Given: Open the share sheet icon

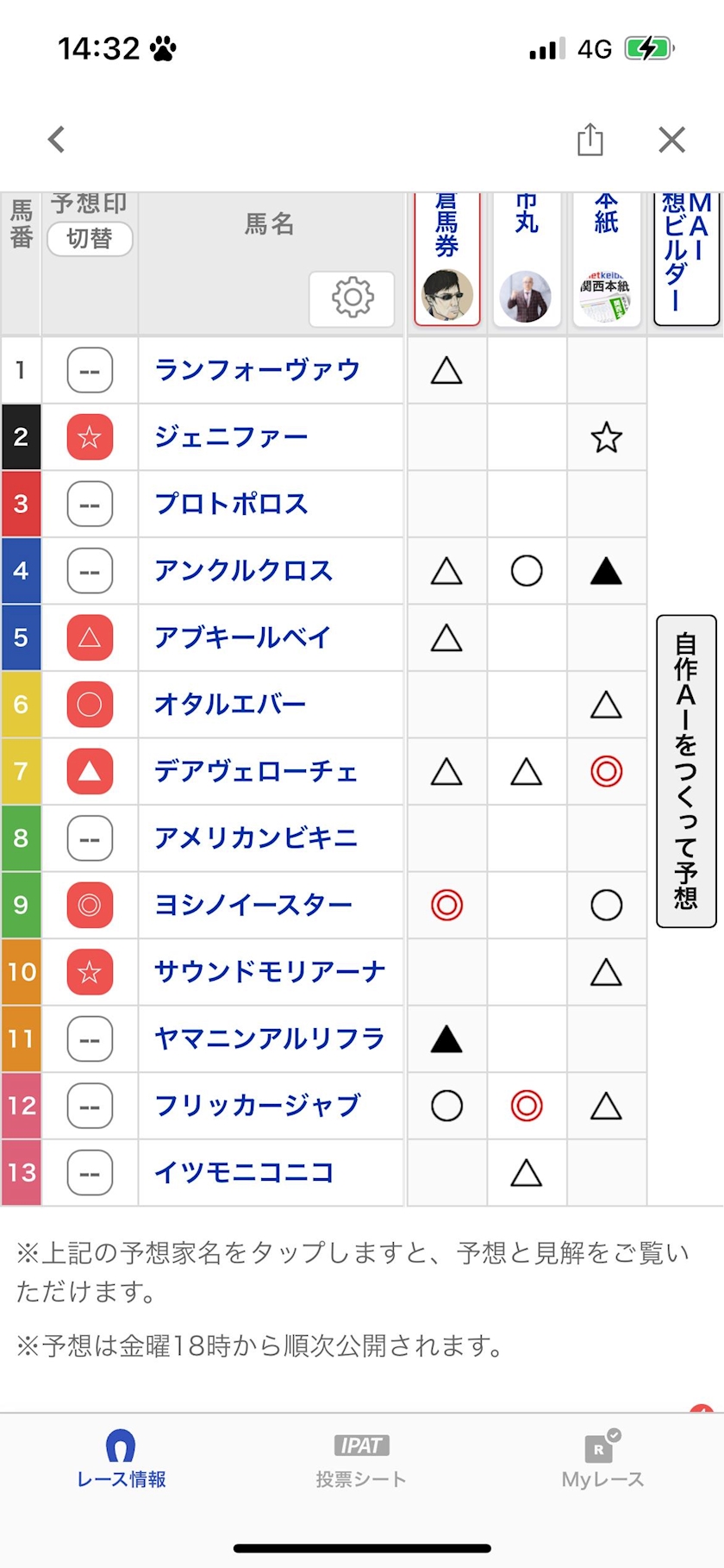Looking at the screenshot, I should tap(590, 139).
